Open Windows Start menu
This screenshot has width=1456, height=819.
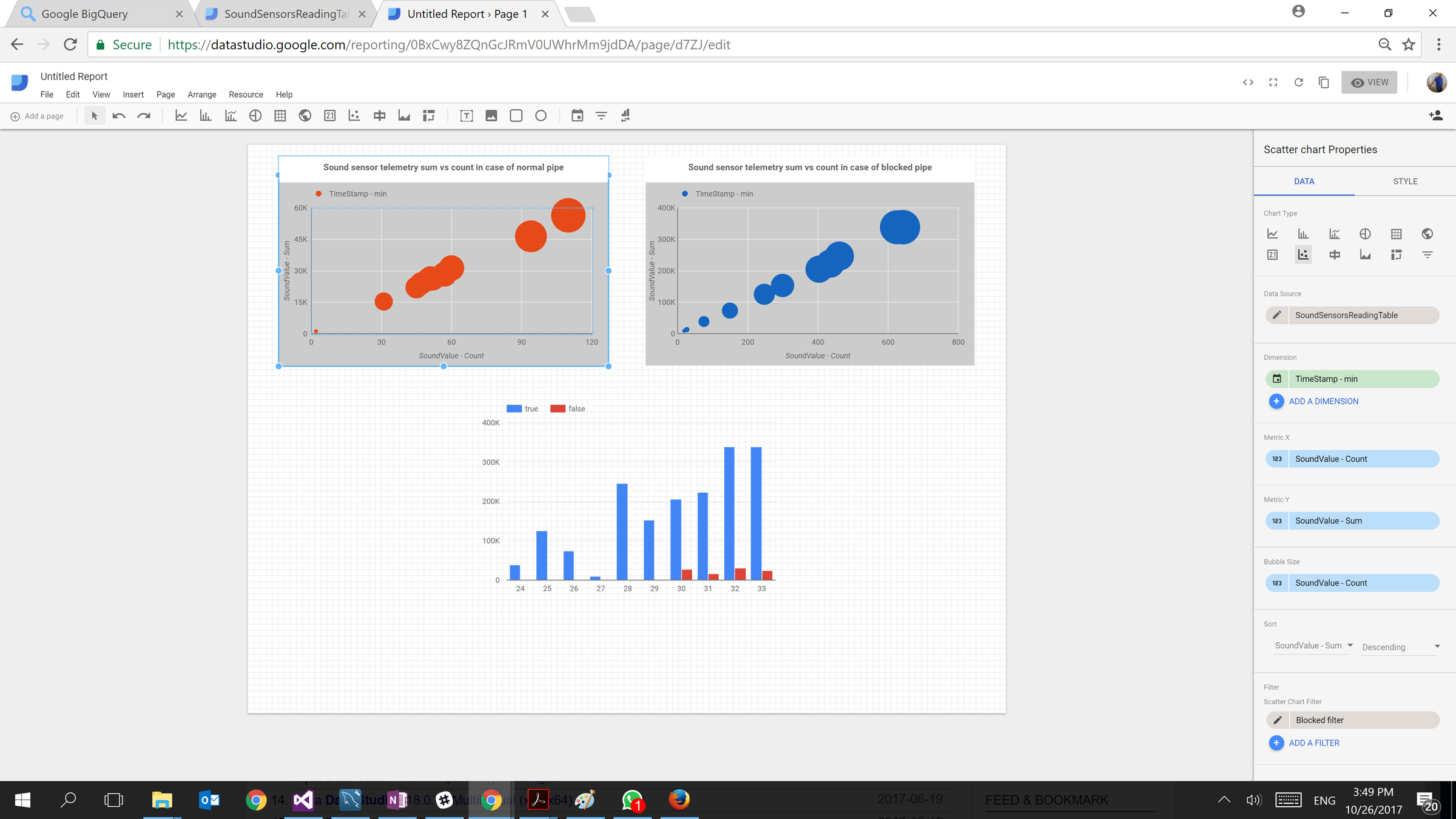tap(22, 800)
